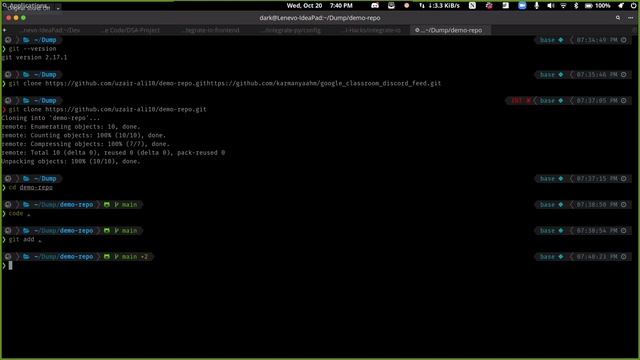This screenshot has width=640, height=360.
Task: Add a new terminal tab
Action: tap(4, 30)
